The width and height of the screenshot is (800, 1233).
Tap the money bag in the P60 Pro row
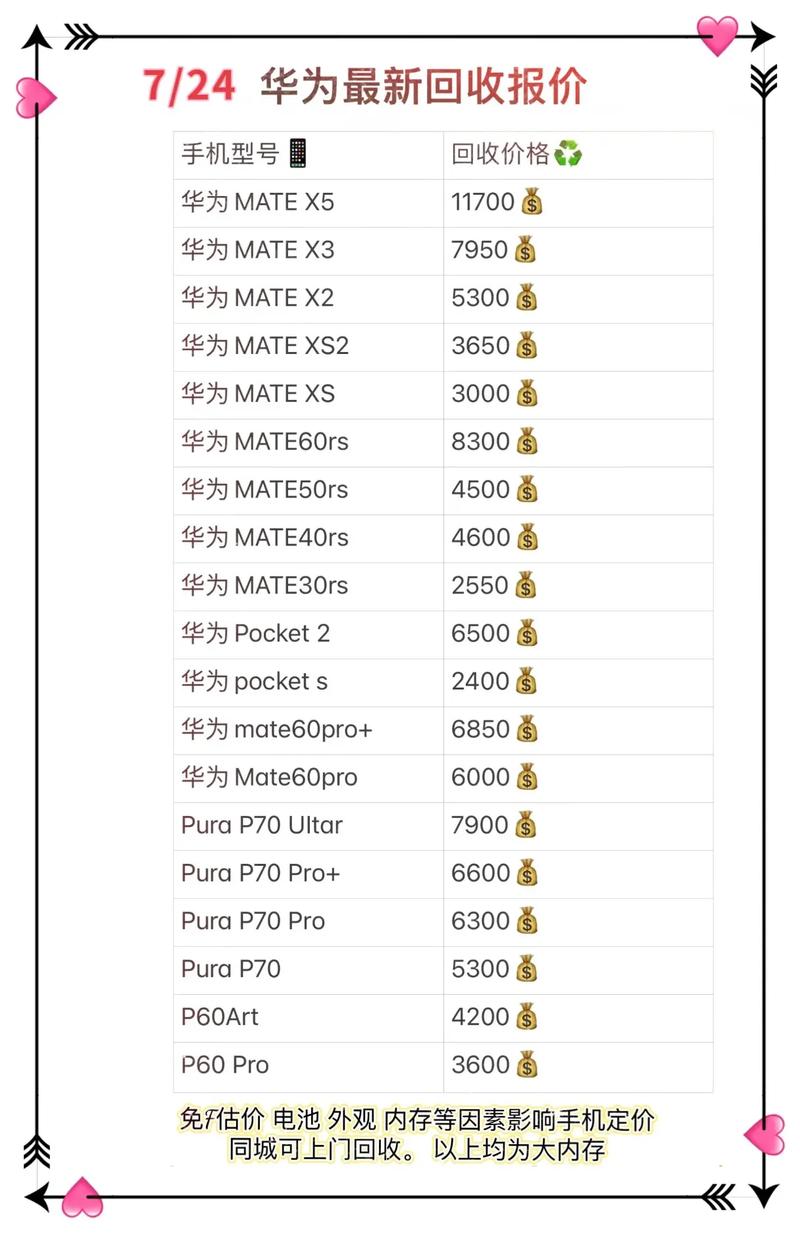527,1065
